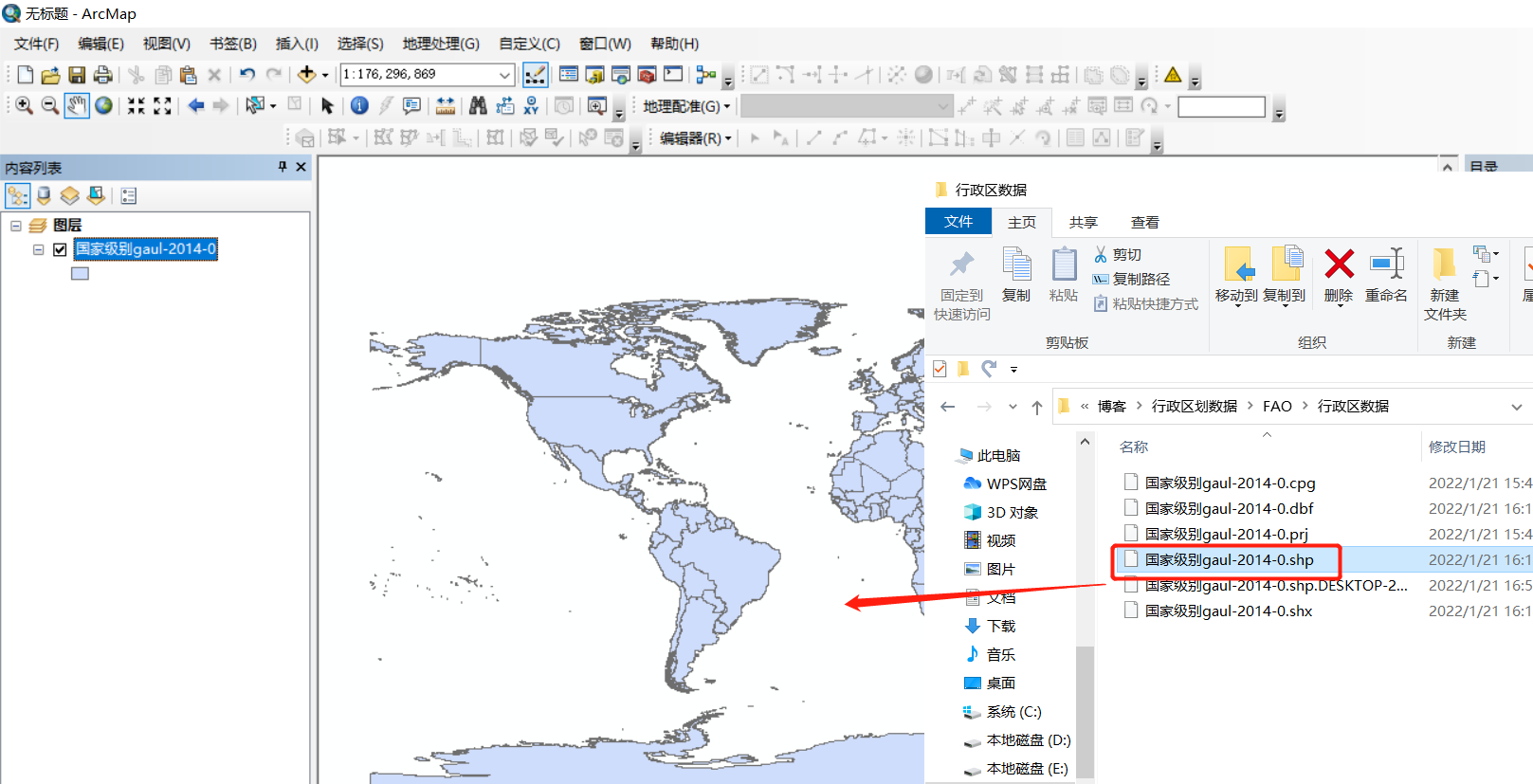Zoom to Full Extent globe icon
This screenshot has width=1533, height=784.
pyautogui.click(x=103, y=105)
